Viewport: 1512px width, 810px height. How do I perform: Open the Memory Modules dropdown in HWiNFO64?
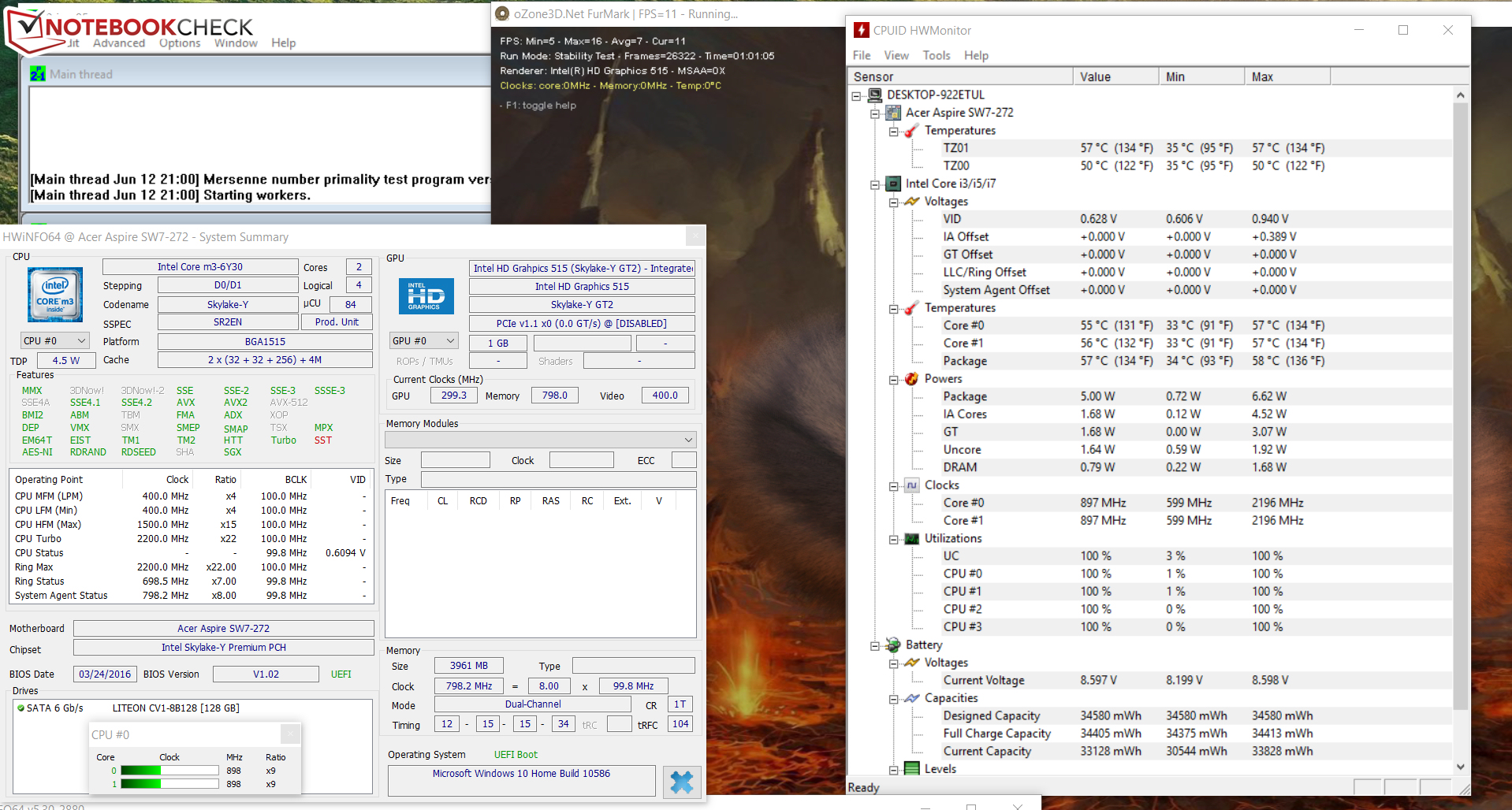[687, 440]
